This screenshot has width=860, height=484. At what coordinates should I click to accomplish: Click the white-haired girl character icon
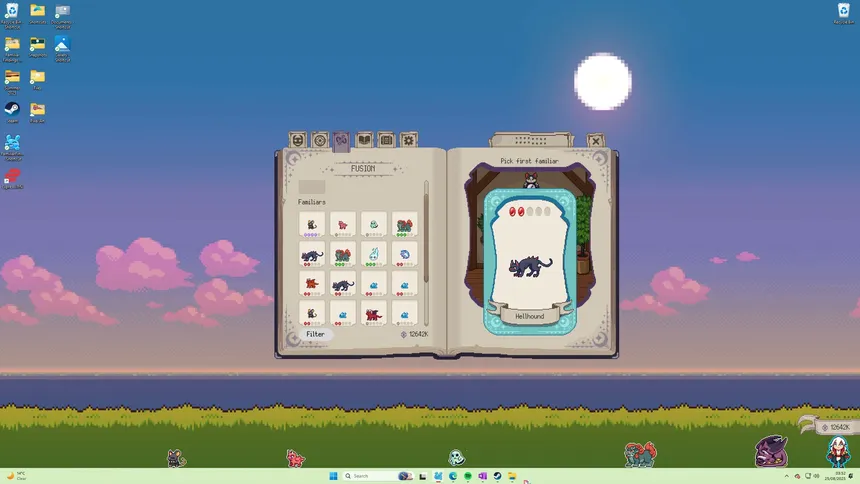(838, 452)
